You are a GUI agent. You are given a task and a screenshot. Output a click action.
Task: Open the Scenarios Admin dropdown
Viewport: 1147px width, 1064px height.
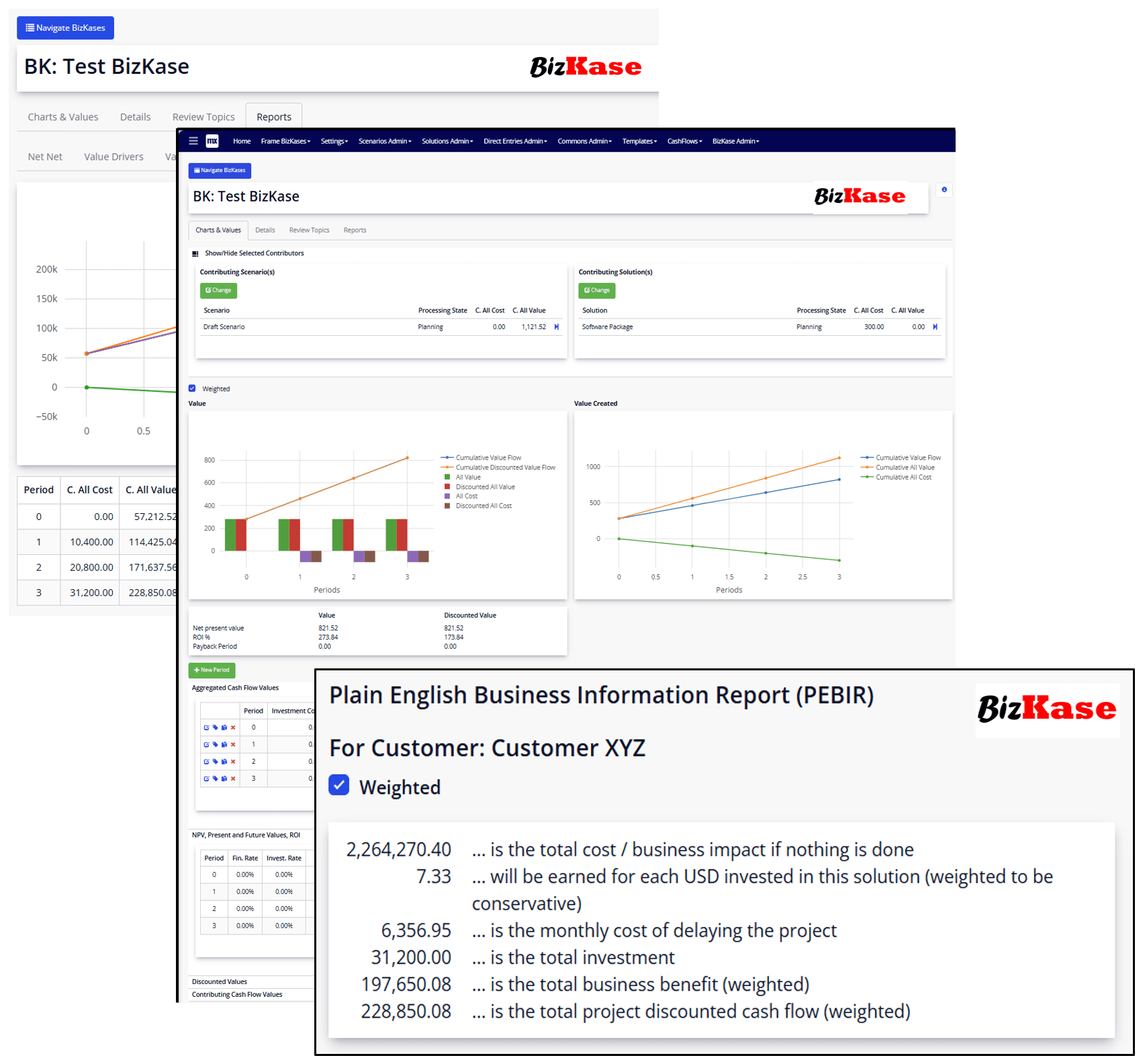click(x=384, y=141)
